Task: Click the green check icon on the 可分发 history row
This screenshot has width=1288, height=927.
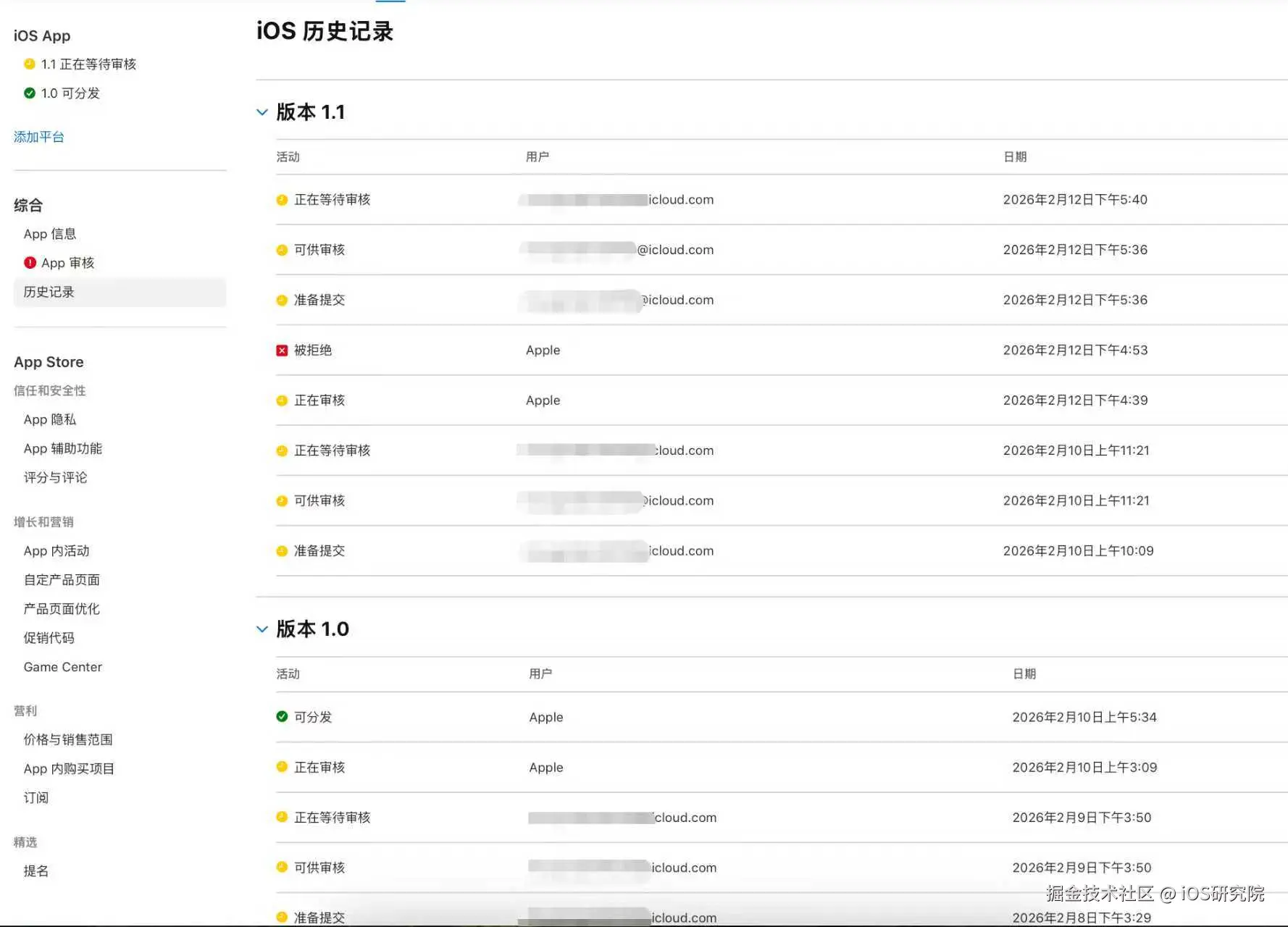Action: click(282, 717)
